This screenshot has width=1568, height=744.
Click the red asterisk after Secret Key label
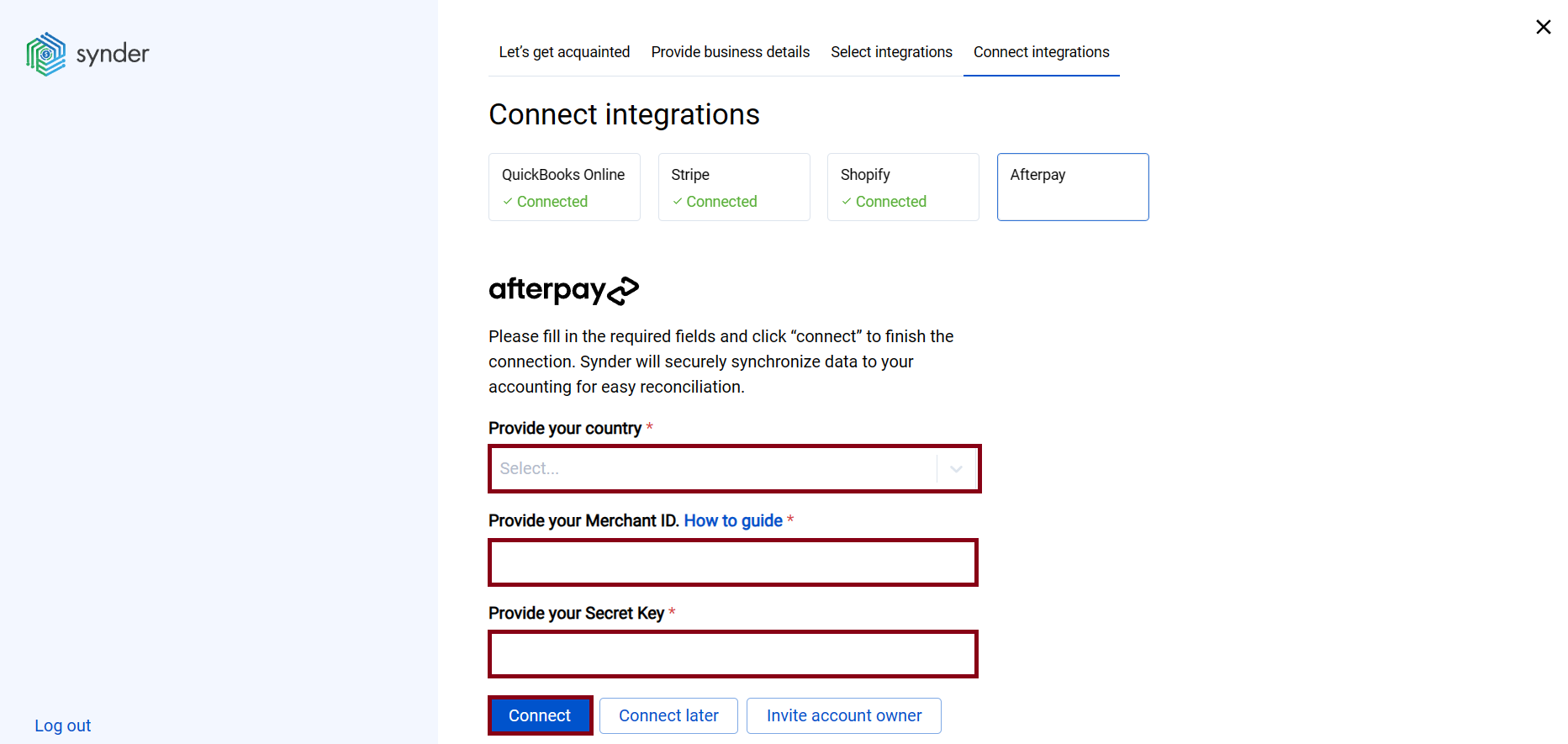672,613
